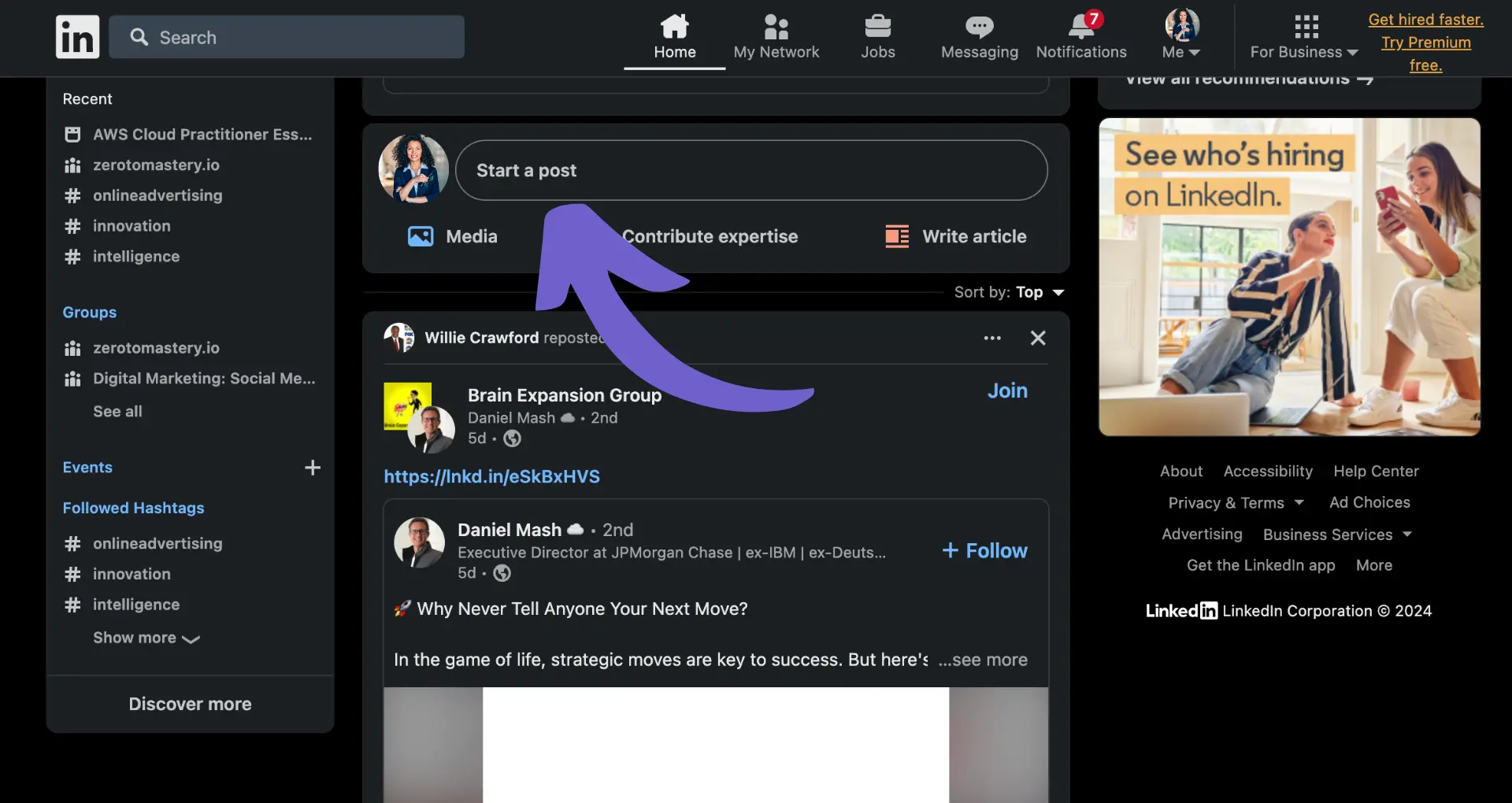This screenshot has height=803, width=1512.
Task: Dismiss Willie Crawford's reposted post
Action: coord(1038,338)
